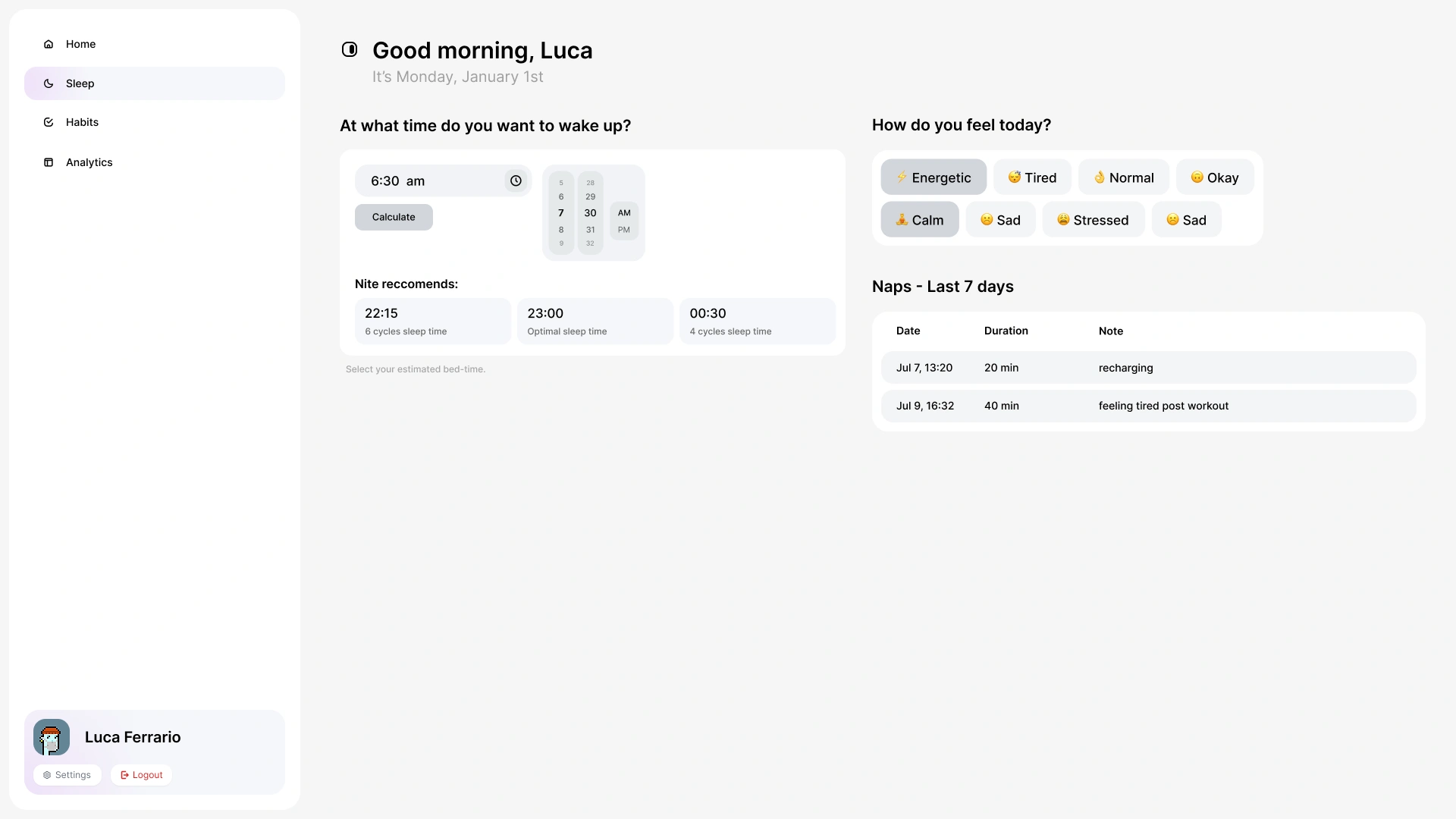Screen dimensions: 1456x819
Task: Open Settings via the gear button
Action: click(67, 775)
